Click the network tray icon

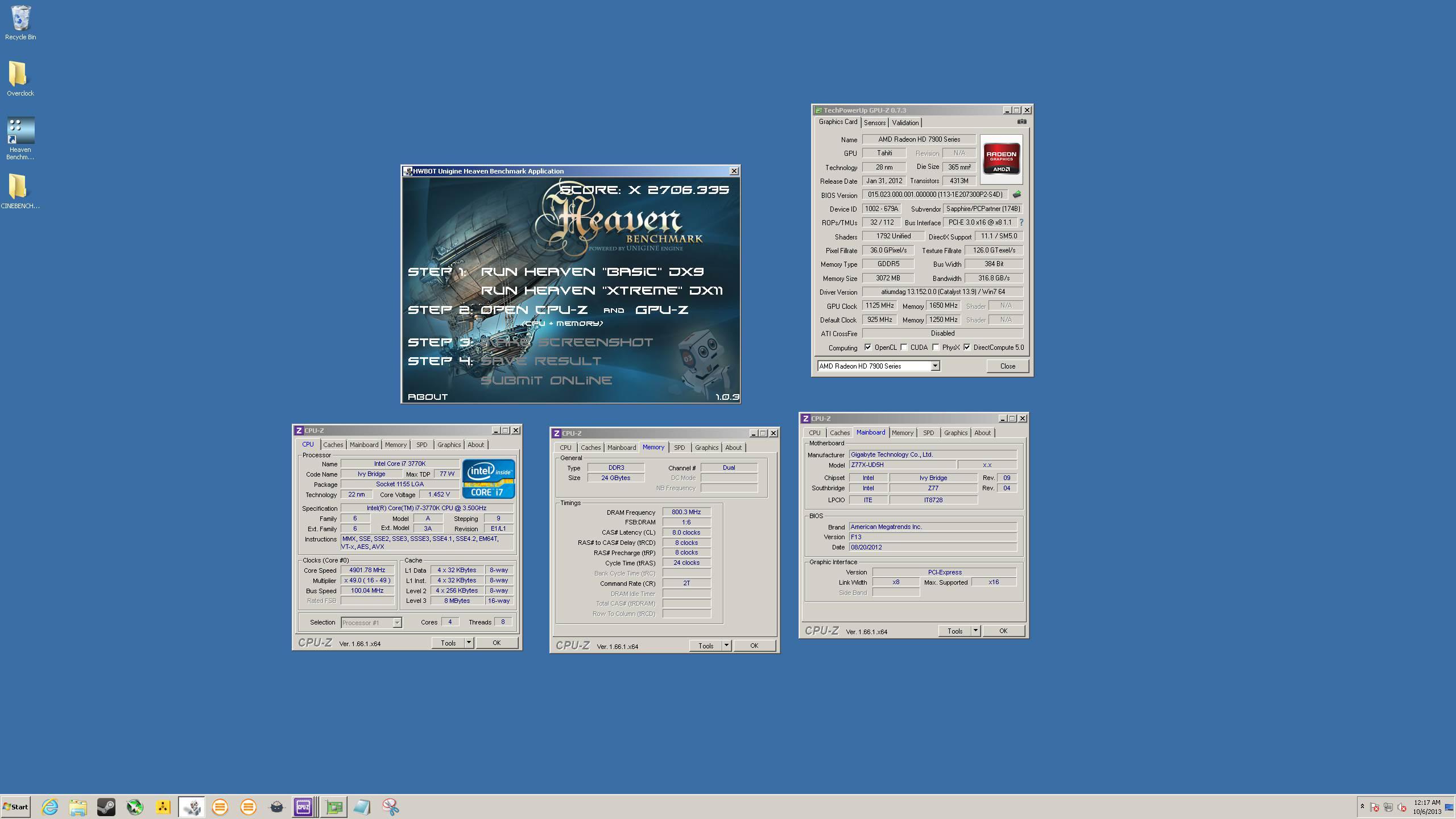point(1388,807)
